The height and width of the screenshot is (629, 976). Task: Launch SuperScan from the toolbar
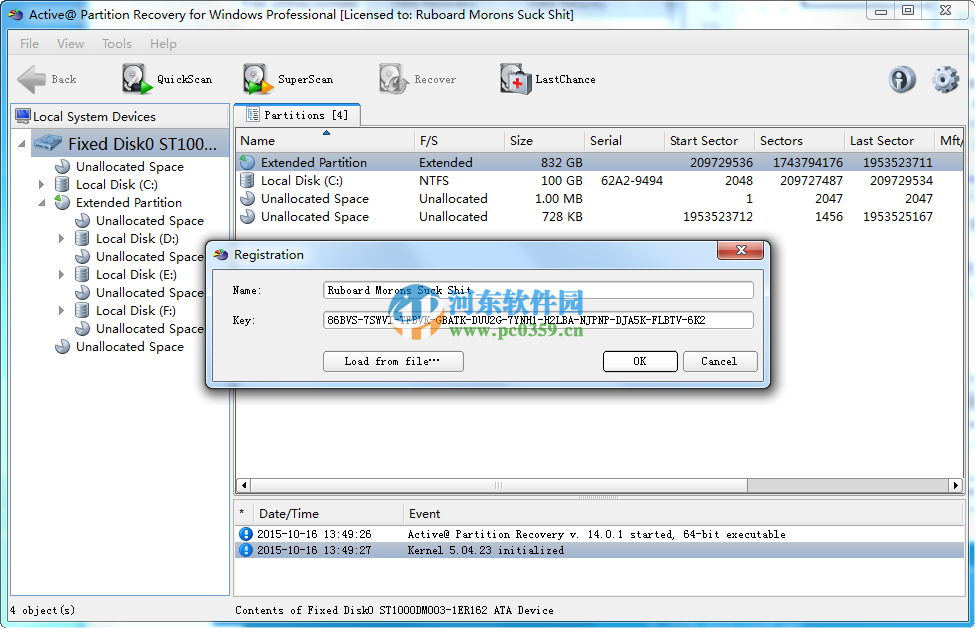[x=285, y=78]
